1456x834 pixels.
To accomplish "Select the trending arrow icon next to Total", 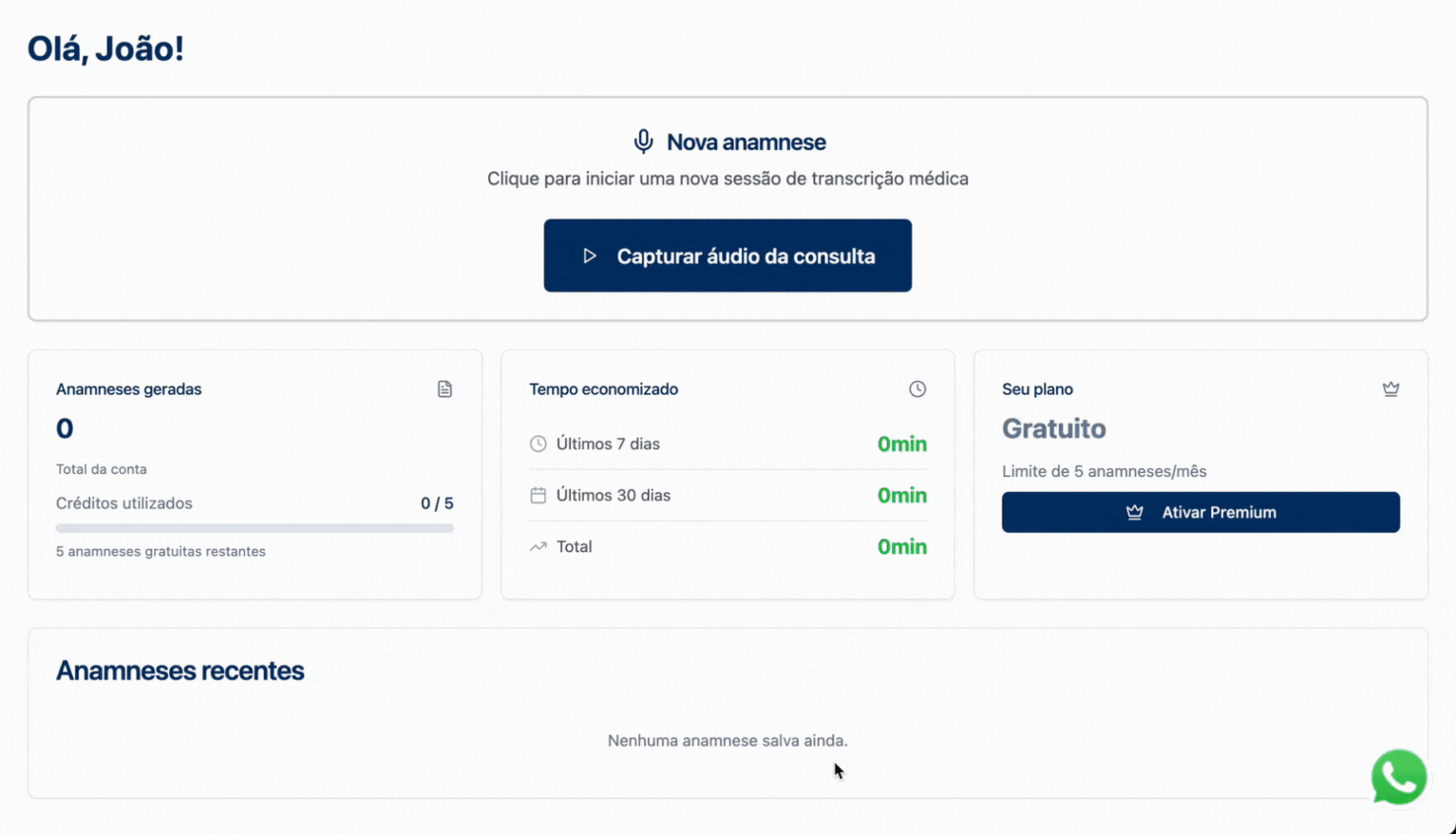I will pyautogui.click(x=539, y=546).
